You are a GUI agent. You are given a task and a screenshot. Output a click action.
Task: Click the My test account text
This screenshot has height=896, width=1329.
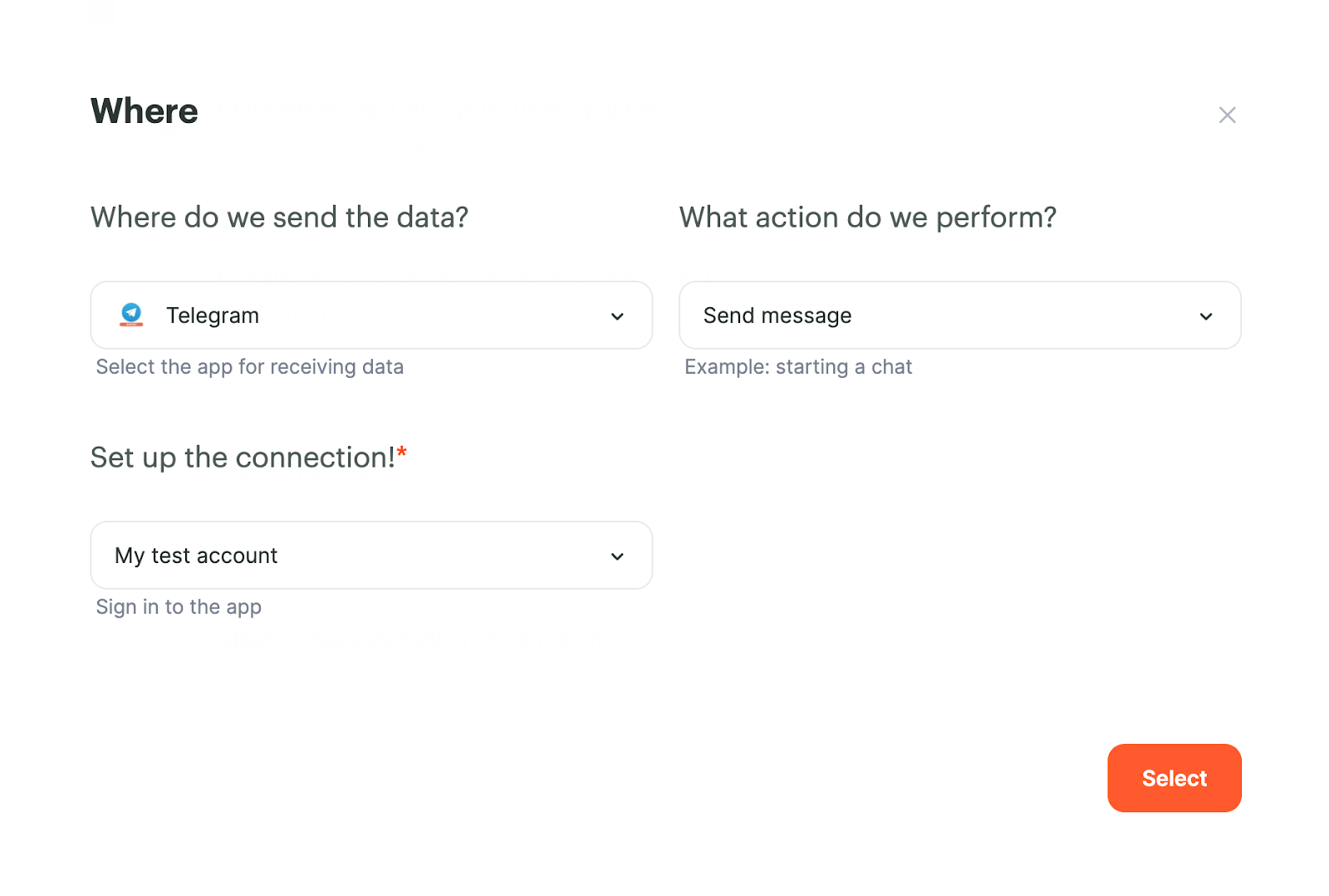[196, 556]
